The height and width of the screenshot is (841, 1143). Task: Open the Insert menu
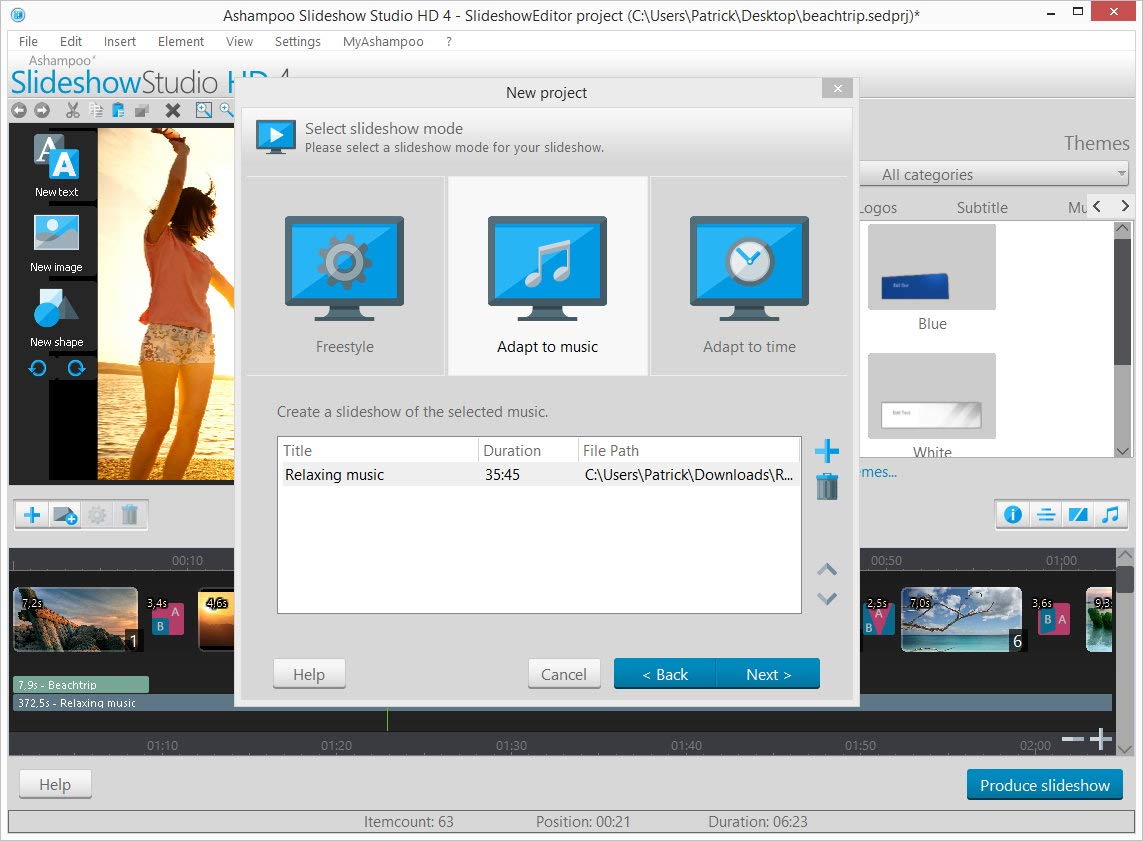[120, 42]
